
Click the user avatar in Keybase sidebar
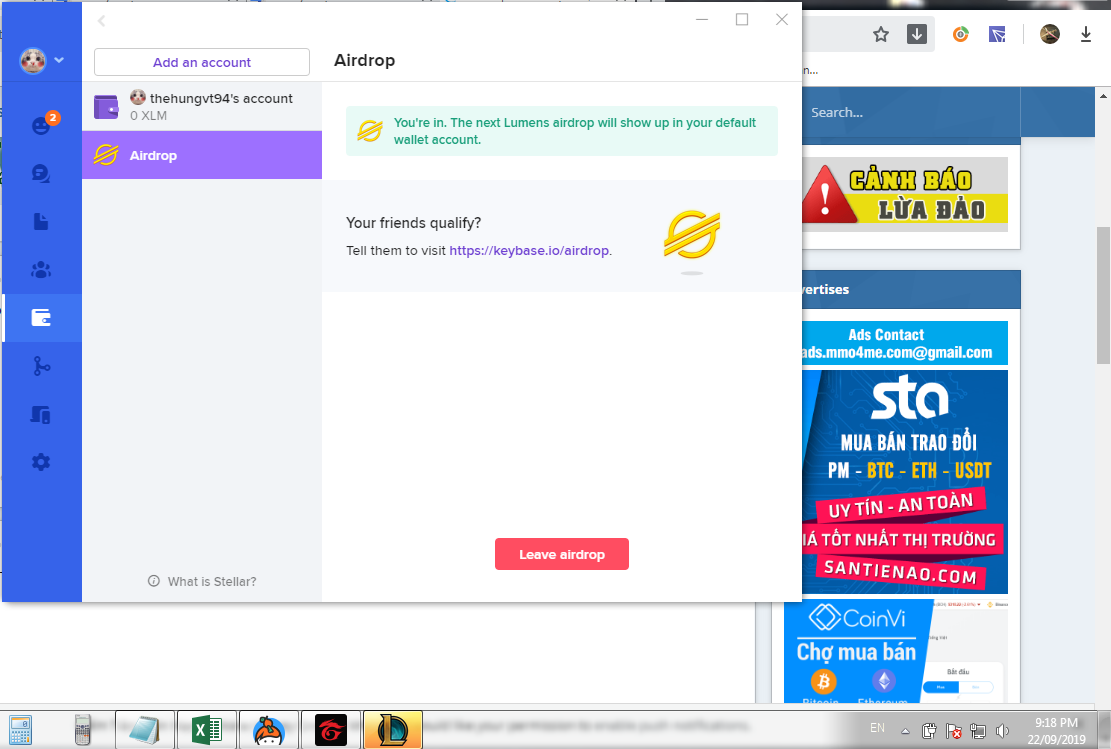(33, 61)
